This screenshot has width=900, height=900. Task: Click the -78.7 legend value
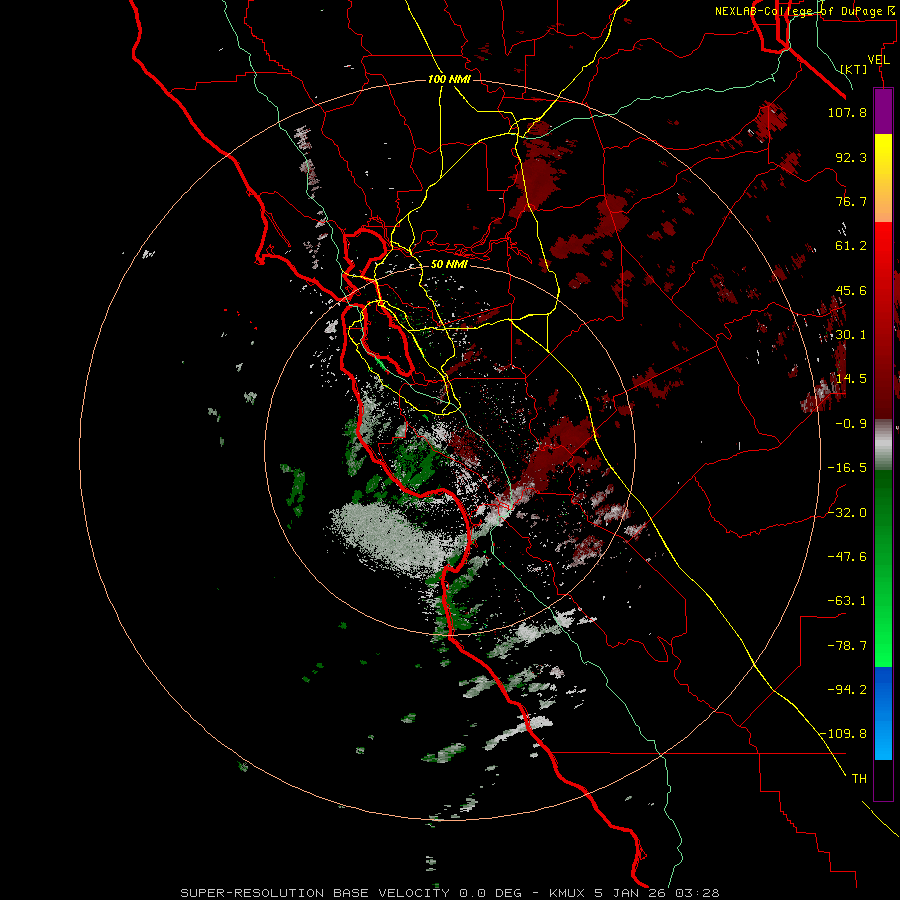(x=847, y=646)
